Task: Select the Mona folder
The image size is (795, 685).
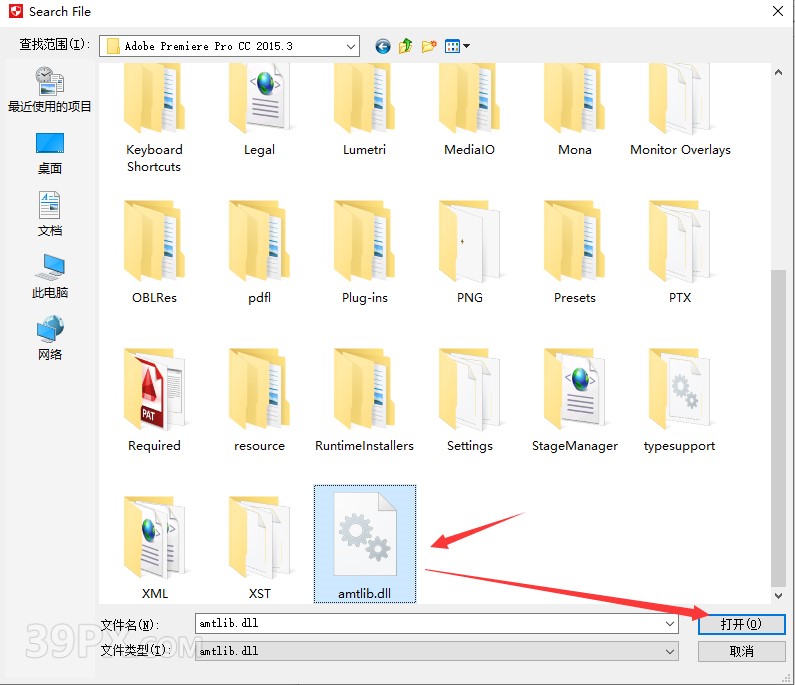Action: (574, 111)
